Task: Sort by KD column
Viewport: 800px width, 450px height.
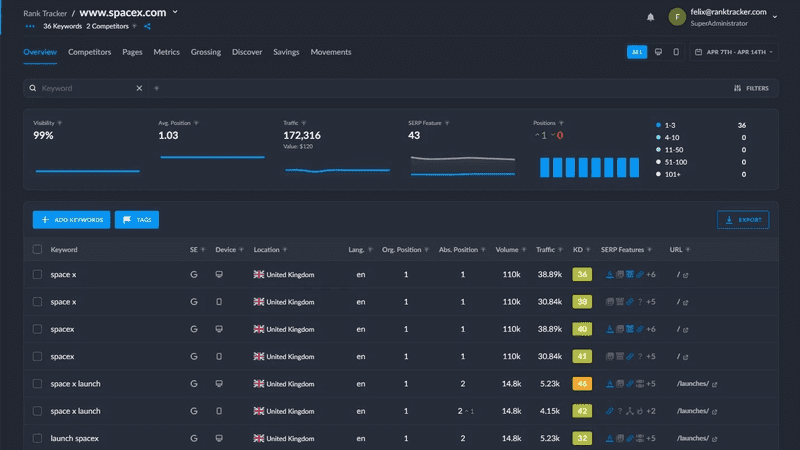Action: 581,249
